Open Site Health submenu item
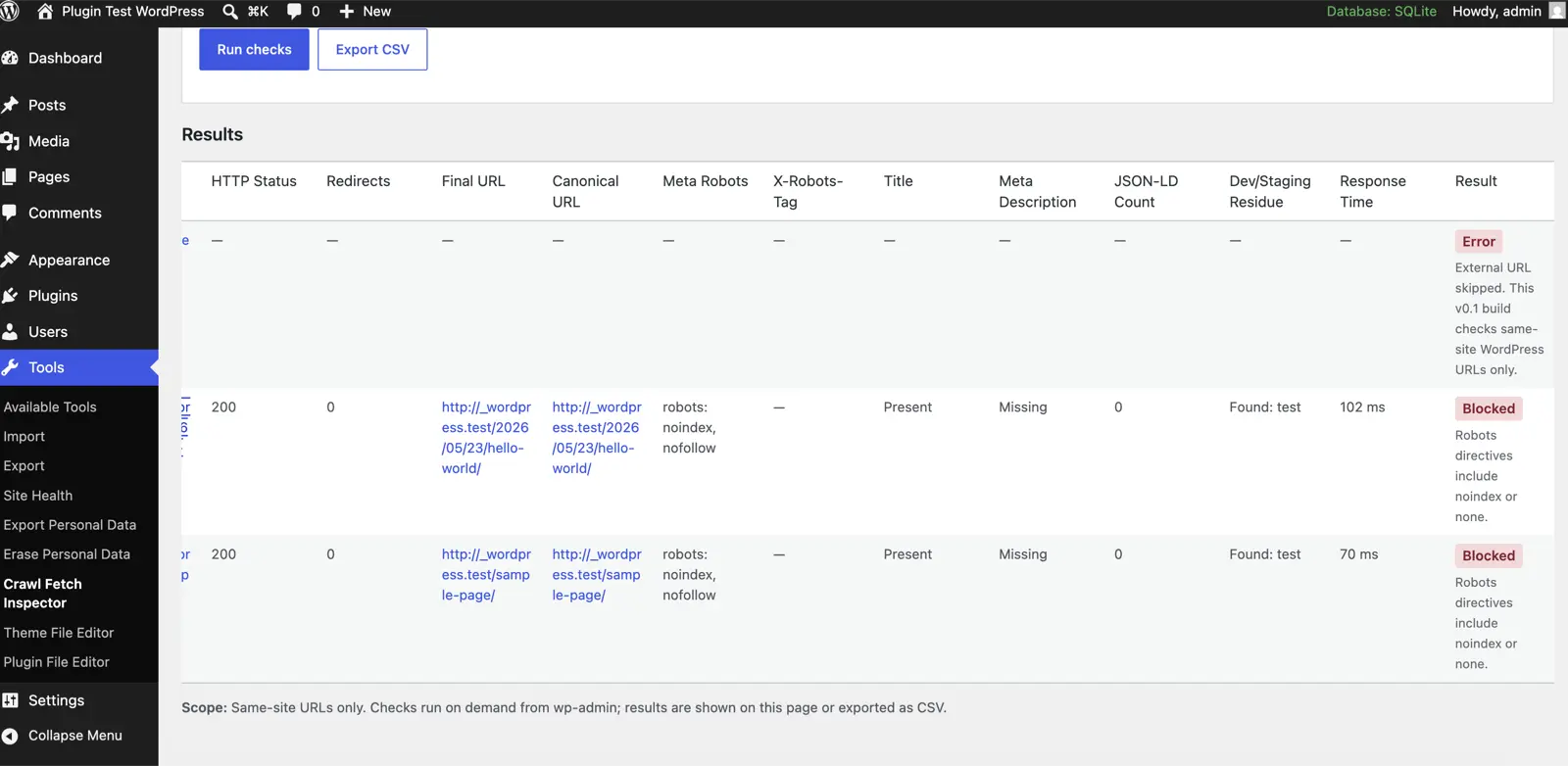Viewport: 1568px width, 766px height. point(38,495)
